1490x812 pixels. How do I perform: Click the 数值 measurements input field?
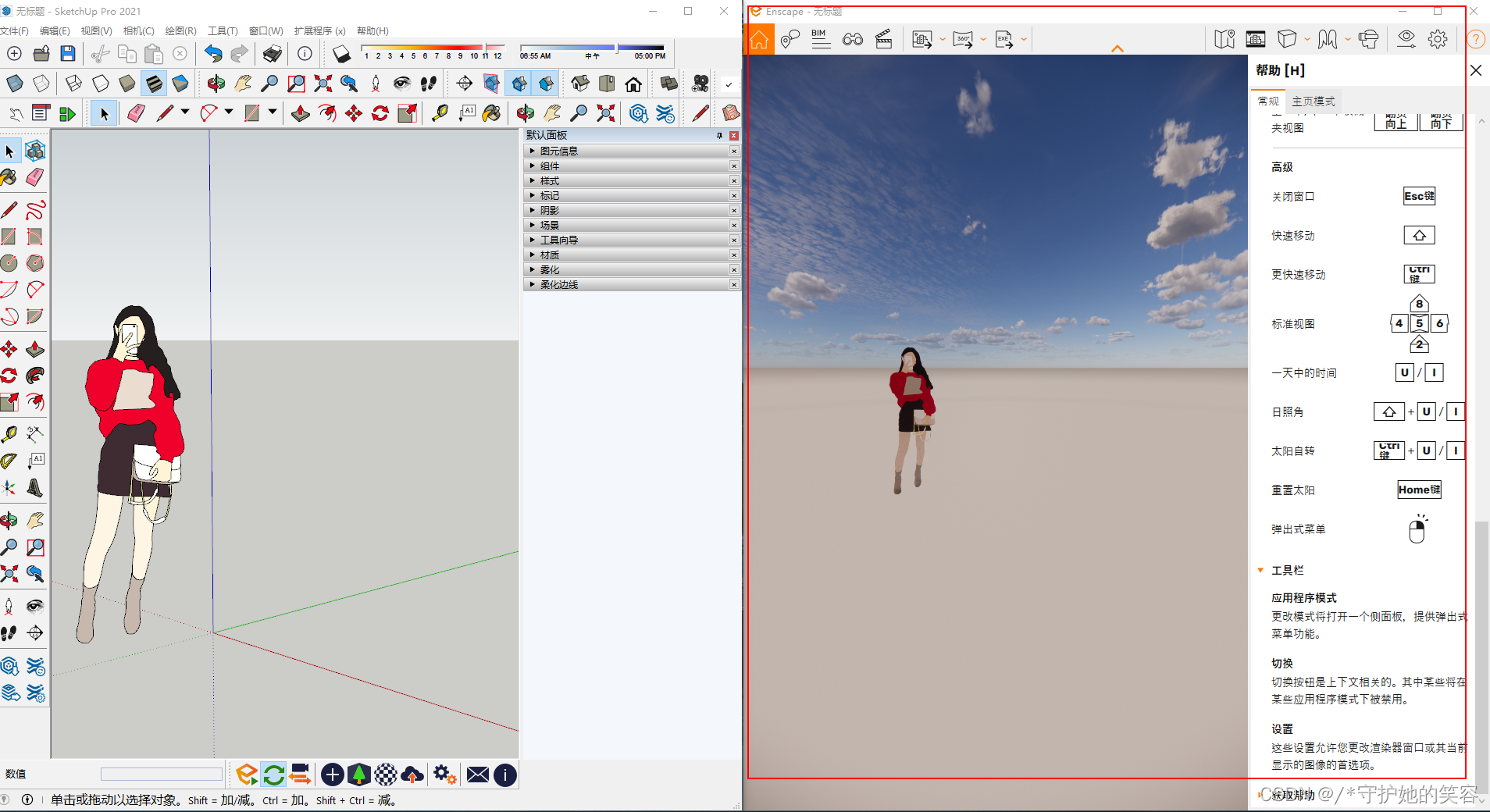(x=162, y=774)
